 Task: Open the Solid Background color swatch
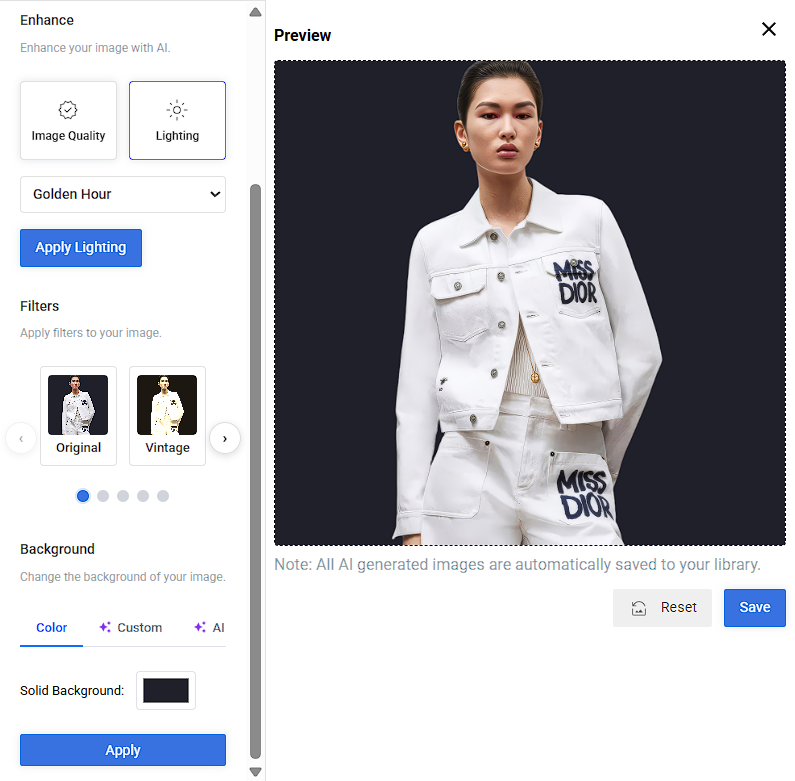166,691
